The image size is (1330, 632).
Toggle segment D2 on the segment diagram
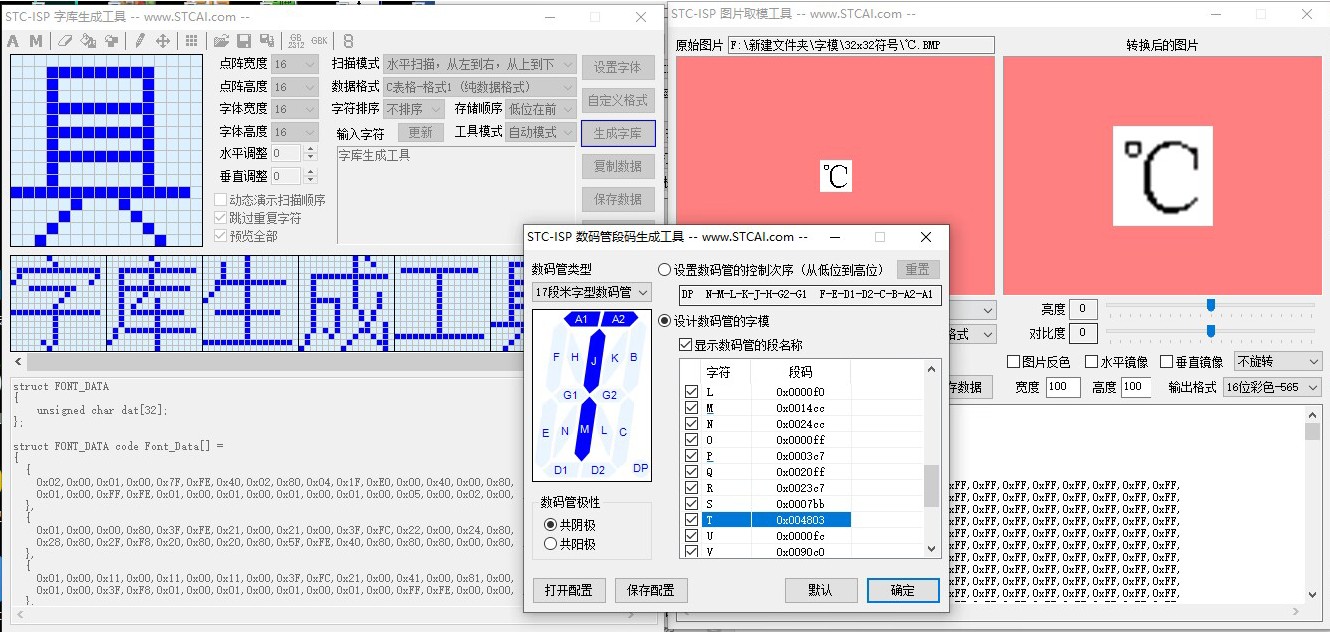(598, 470)
